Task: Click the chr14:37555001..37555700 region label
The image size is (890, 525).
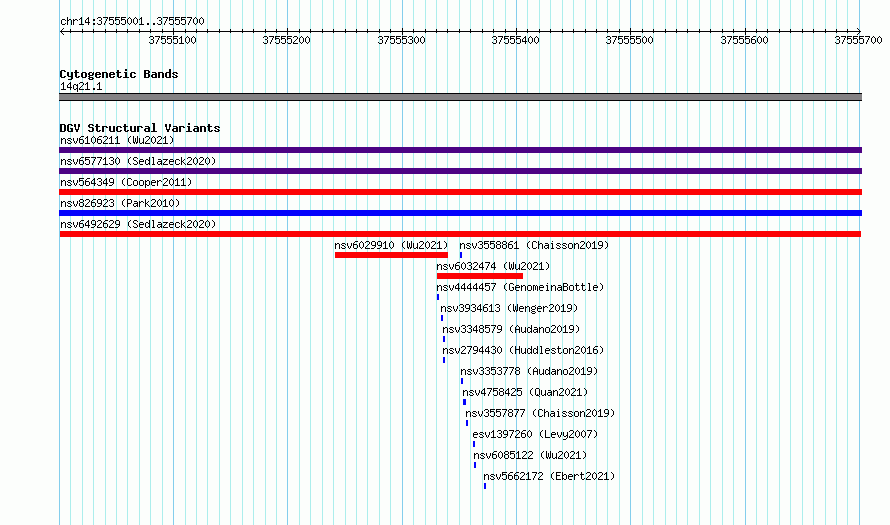Action: click(132, 21)
